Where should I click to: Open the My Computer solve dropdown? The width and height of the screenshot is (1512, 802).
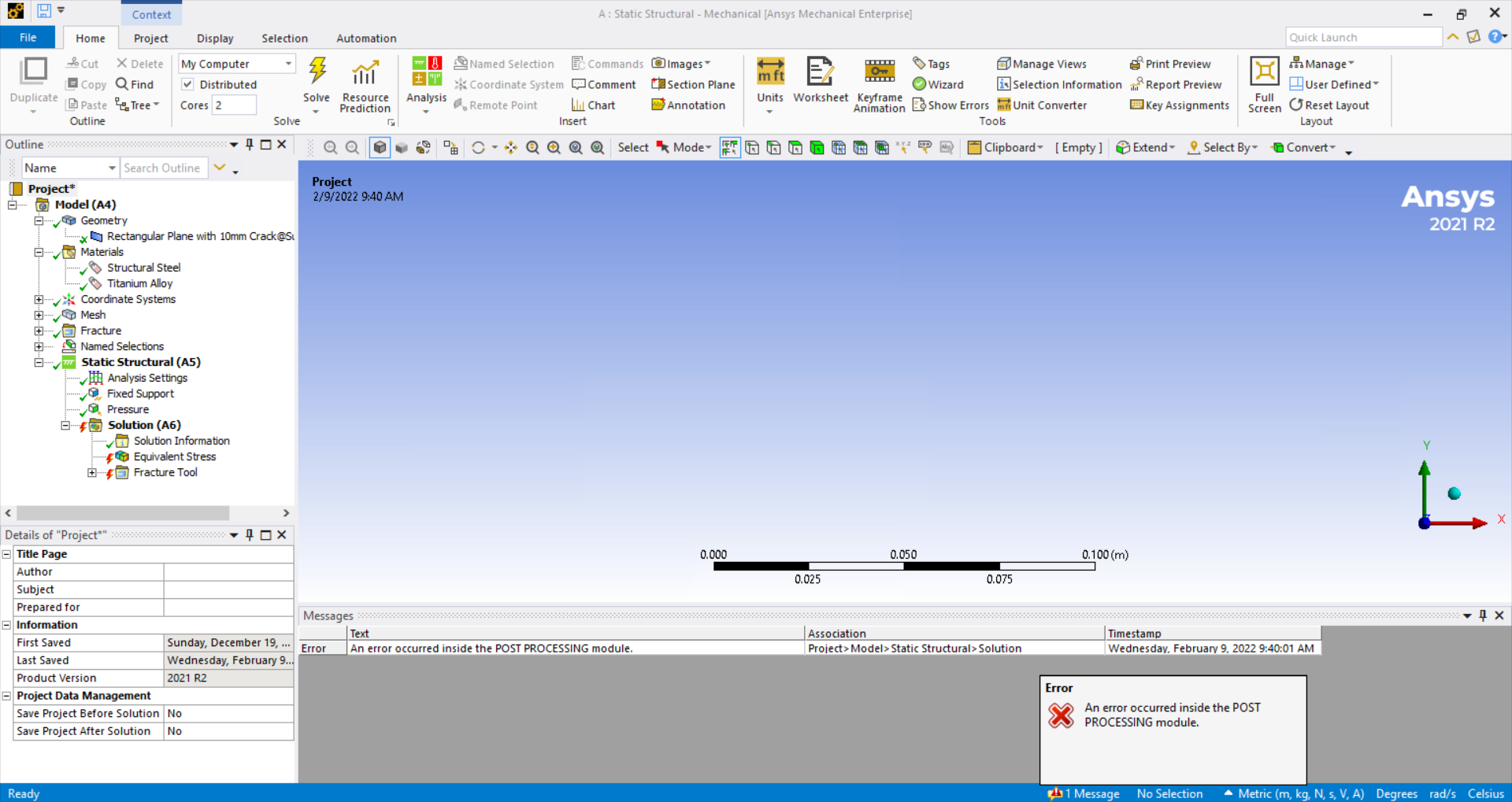[236, 64]
